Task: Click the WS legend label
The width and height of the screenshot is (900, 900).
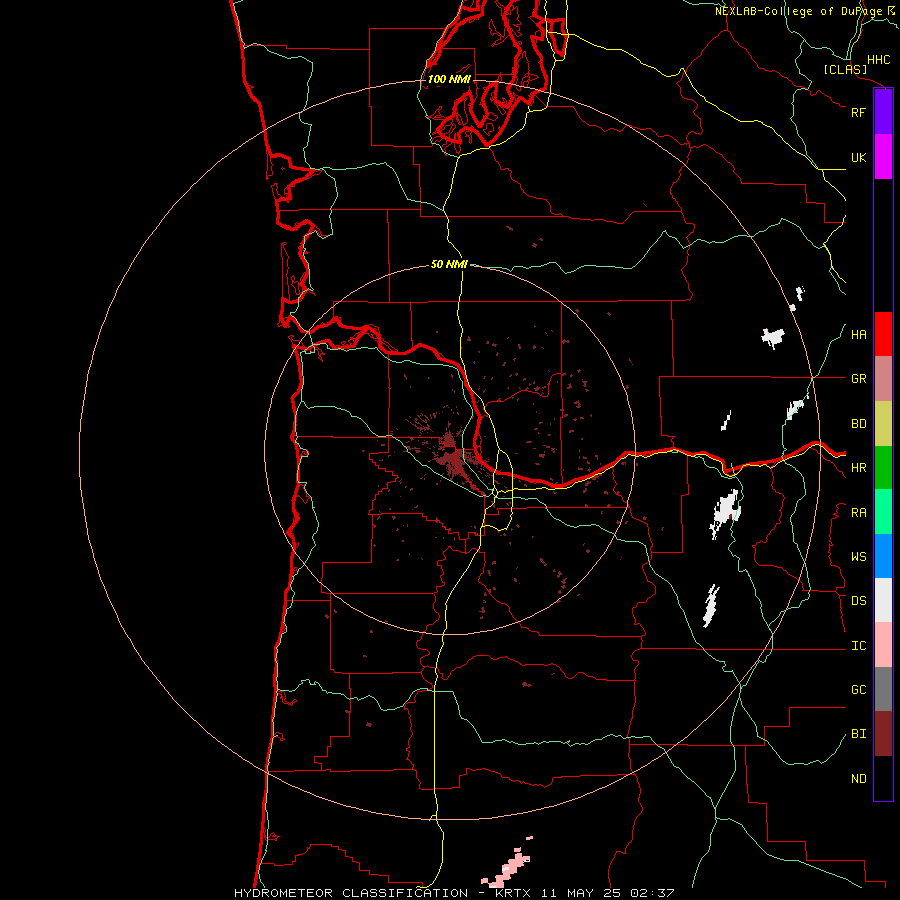Action: 858,557
